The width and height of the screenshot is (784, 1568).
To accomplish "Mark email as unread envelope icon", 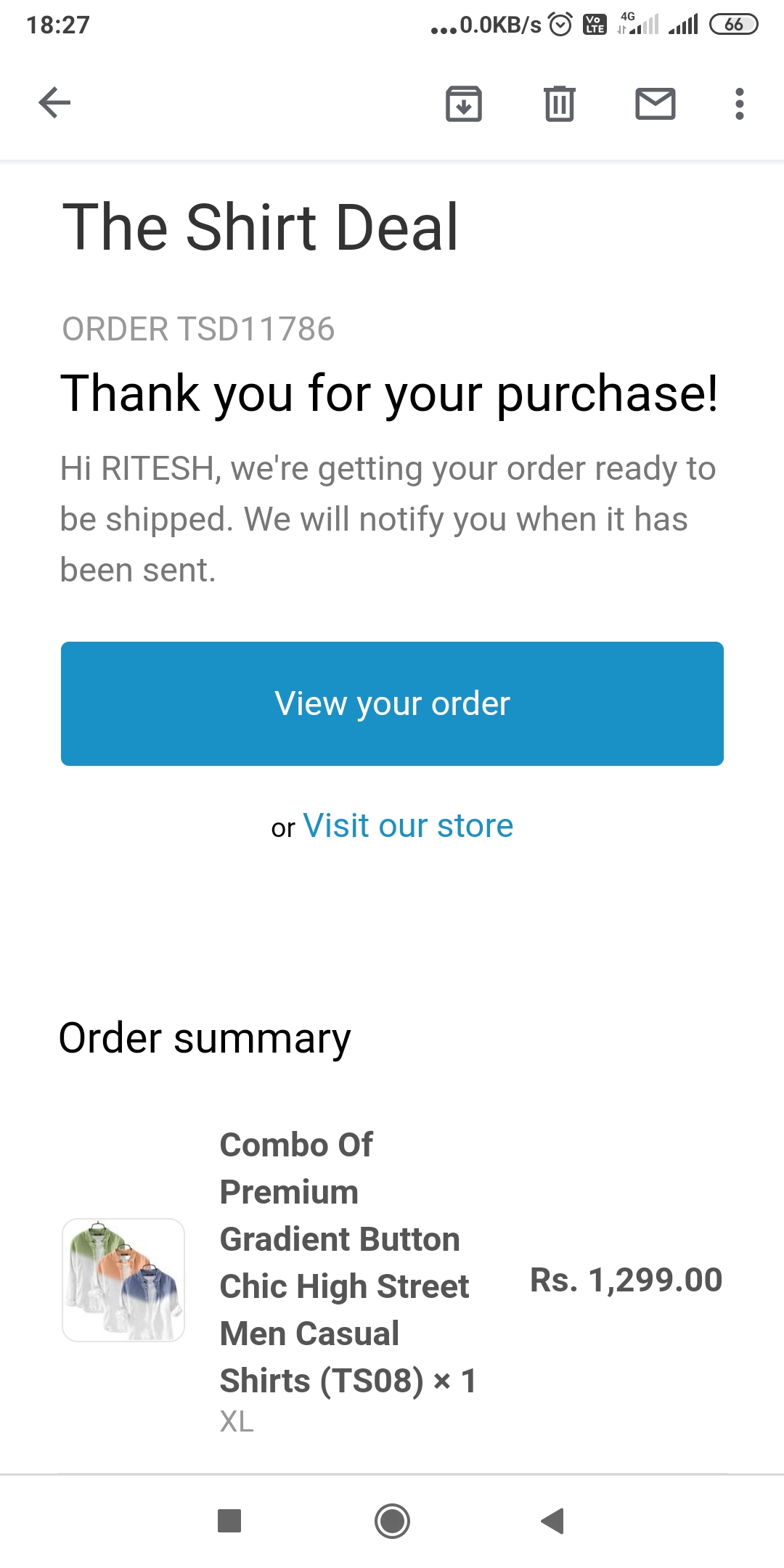I will 656,103.
